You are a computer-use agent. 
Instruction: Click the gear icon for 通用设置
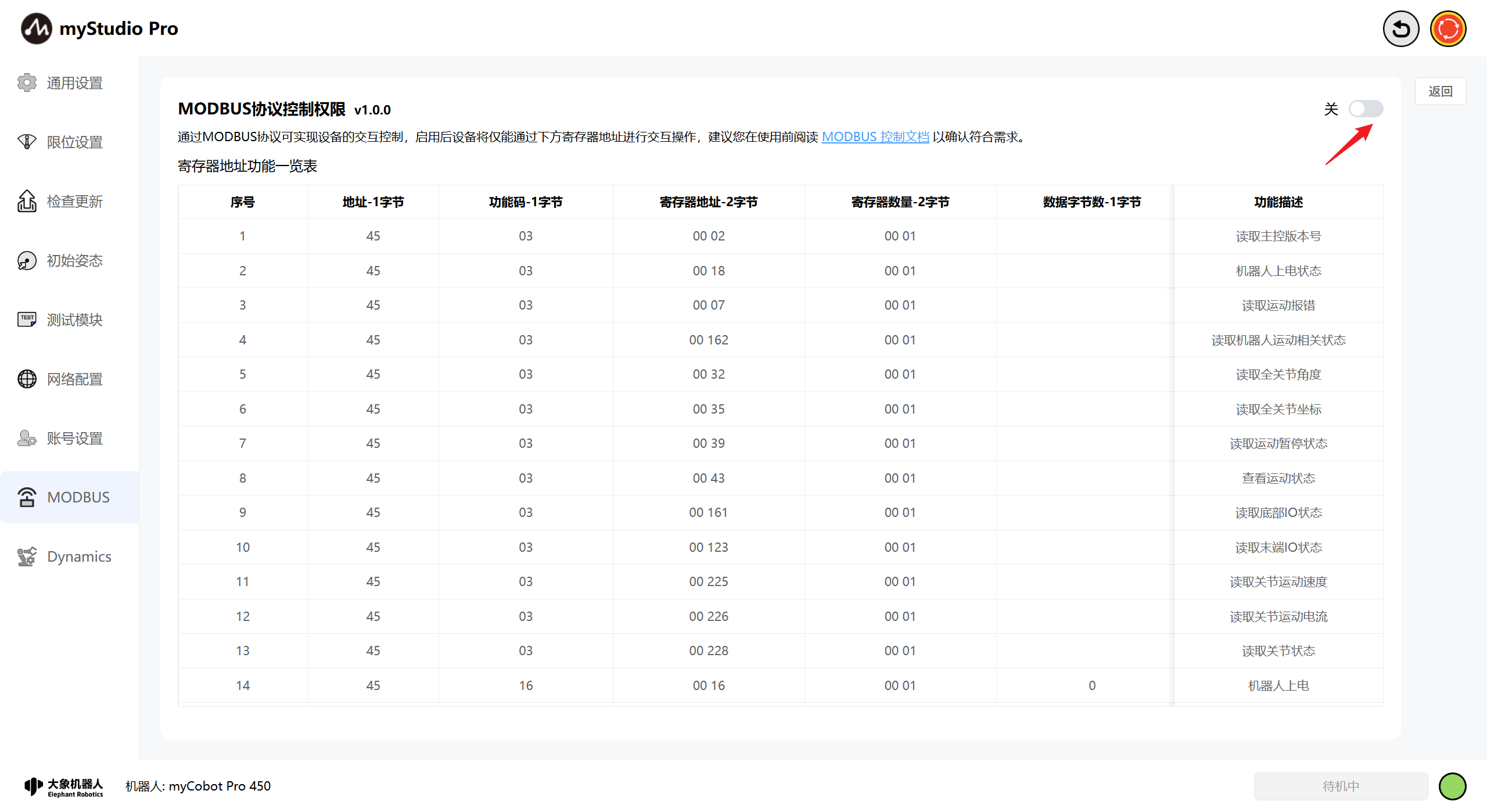pyautogui.click(x=27, y=83)
